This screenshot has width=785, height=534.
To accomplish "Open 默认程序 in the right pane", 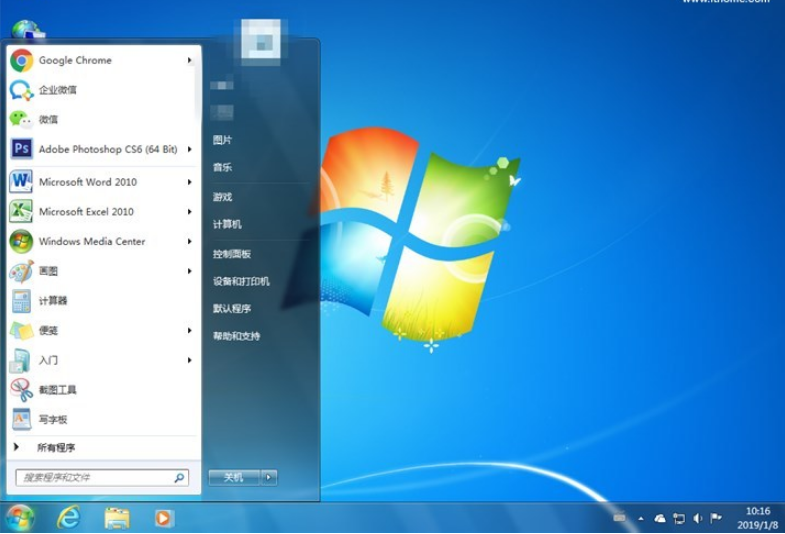I will point(232,308).
